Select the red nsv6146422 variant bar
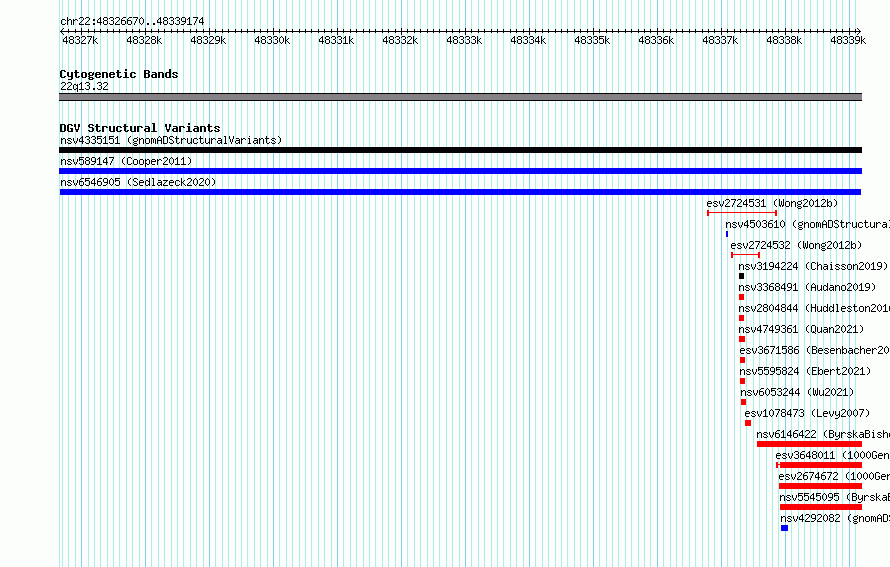890x567 pixels. click(809, 444)
